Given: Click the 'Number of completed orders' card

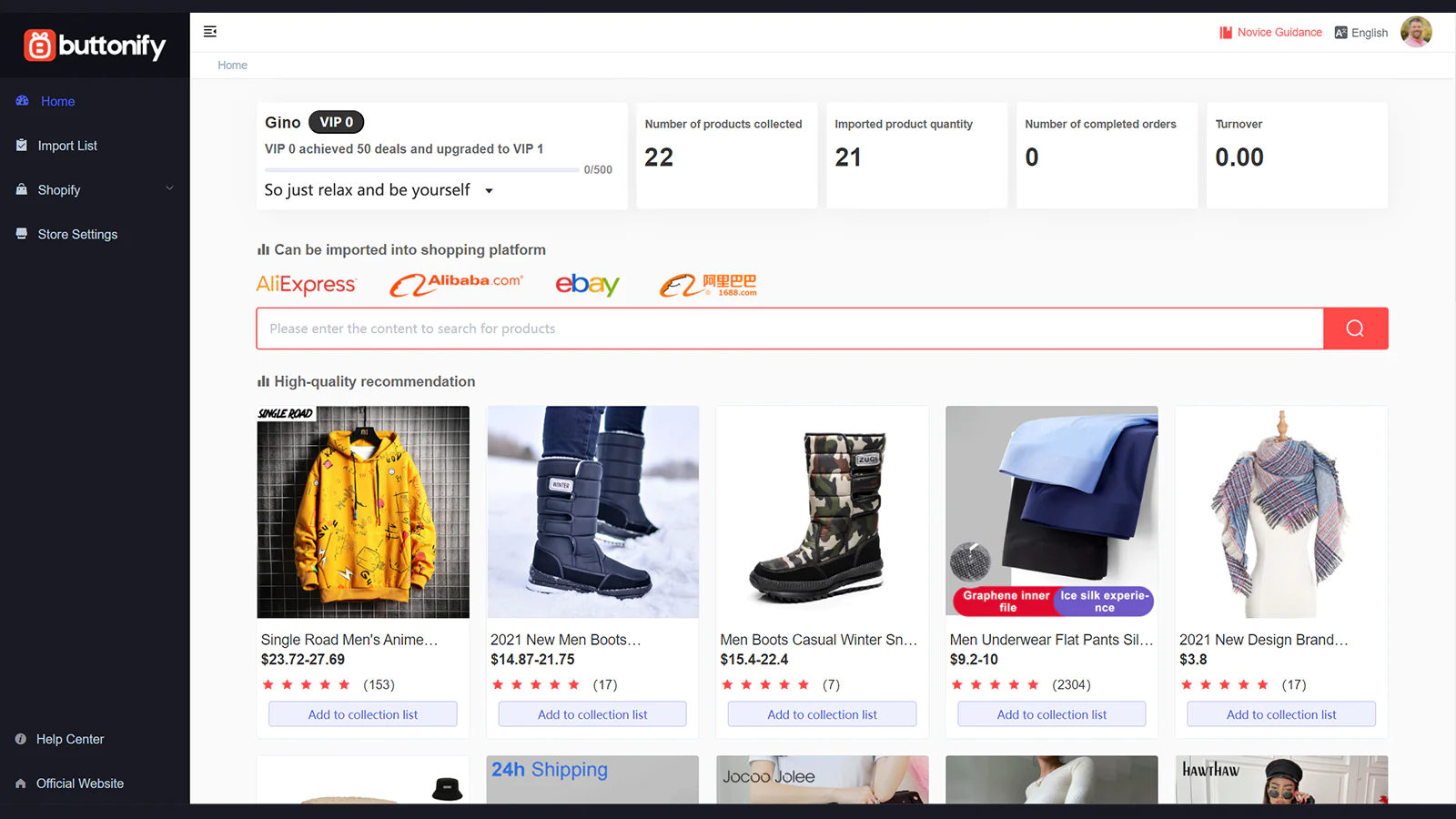Looking at the screenshot, I should (1107, 156).
